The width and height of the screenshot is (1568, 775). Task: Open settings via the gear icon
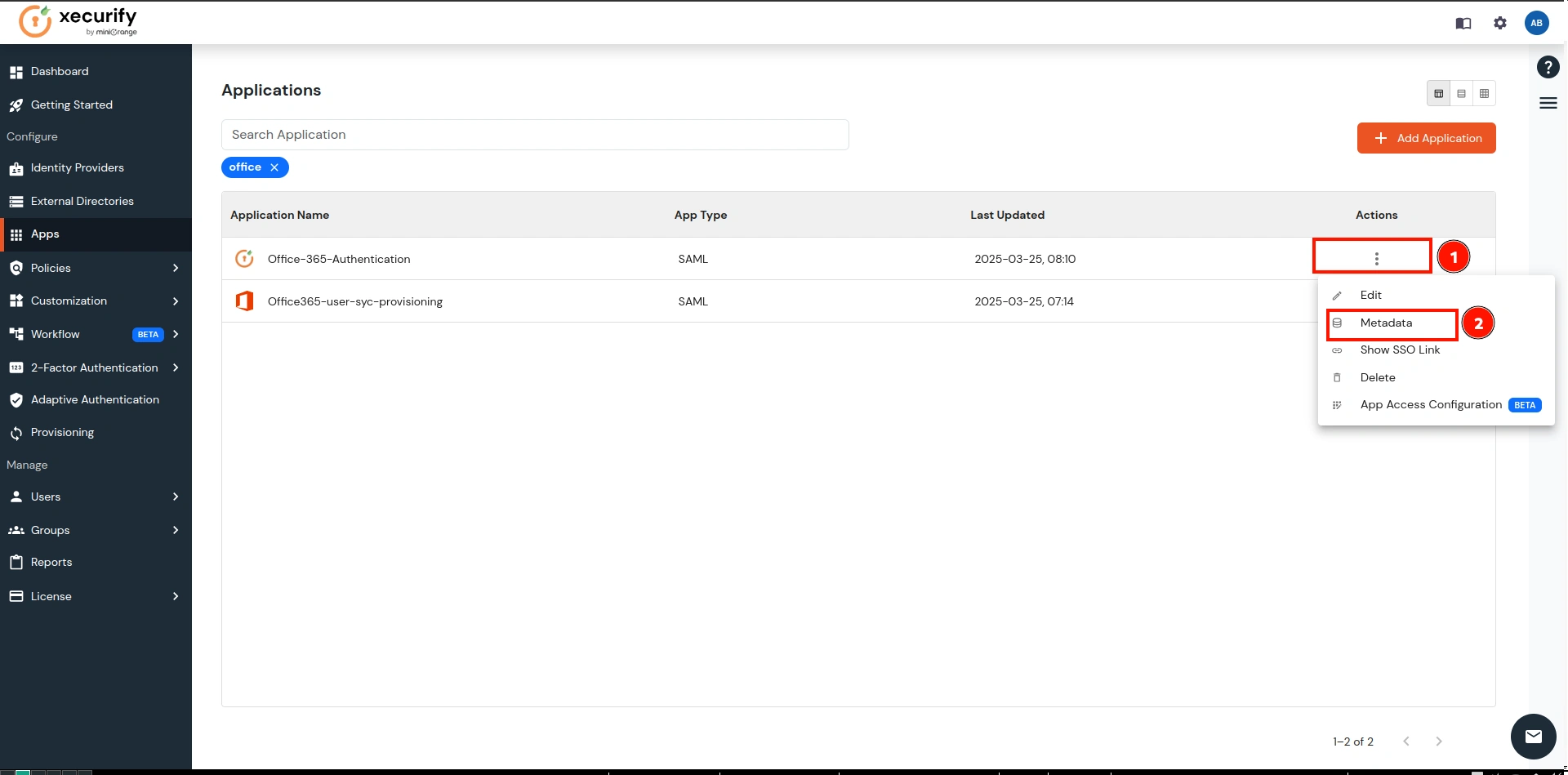point(1500,23)
